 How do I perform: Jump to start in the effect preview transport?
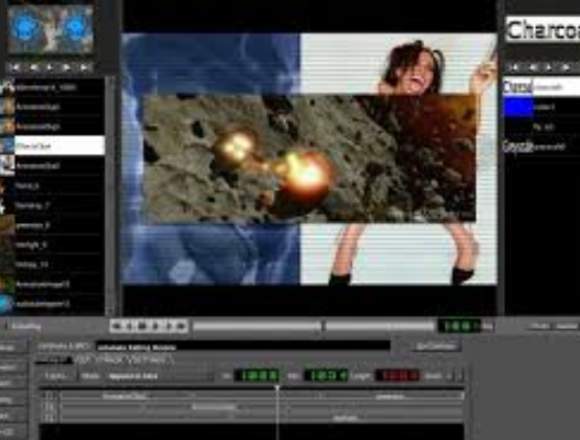pyautogui.click(x=514, y=67)
